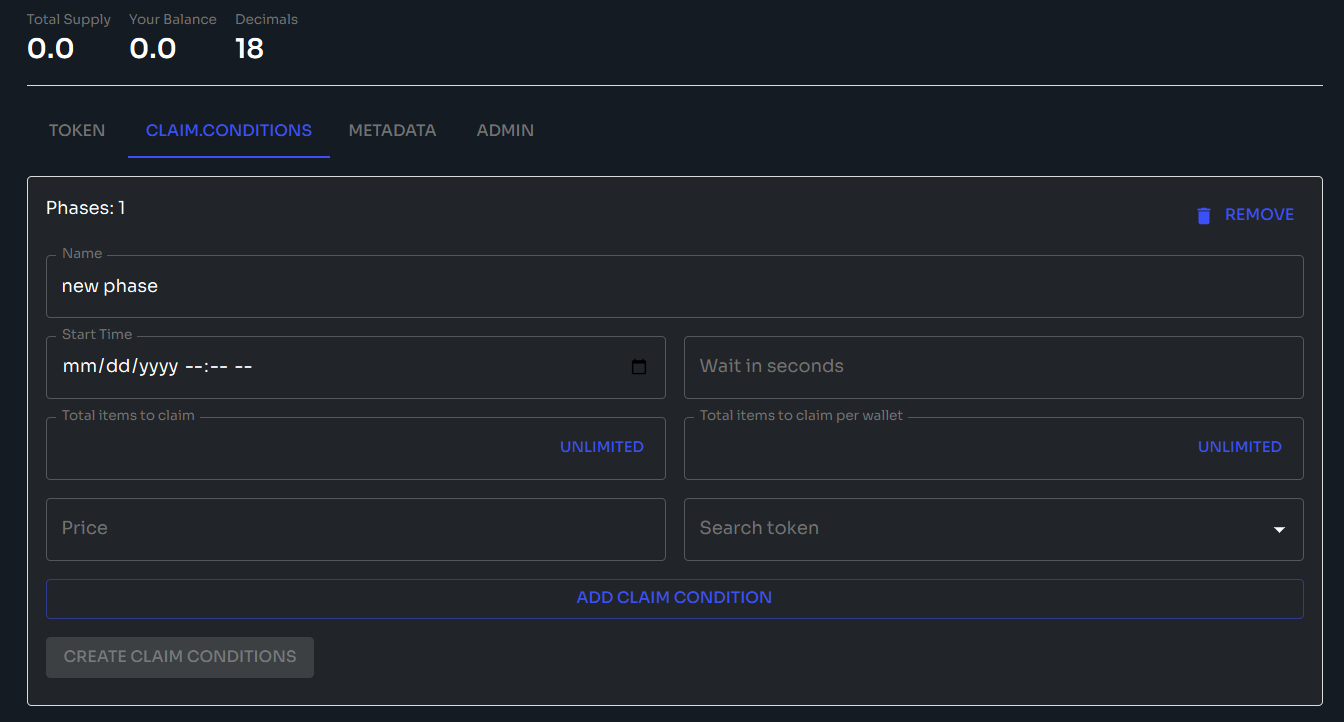Set Total items to claim to UNLIMITED
1344x722 pixels.
point(601,447)
